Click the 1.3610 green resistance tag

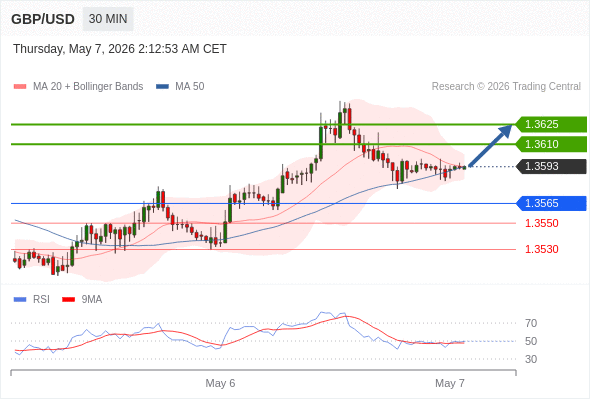pos(551,144)
